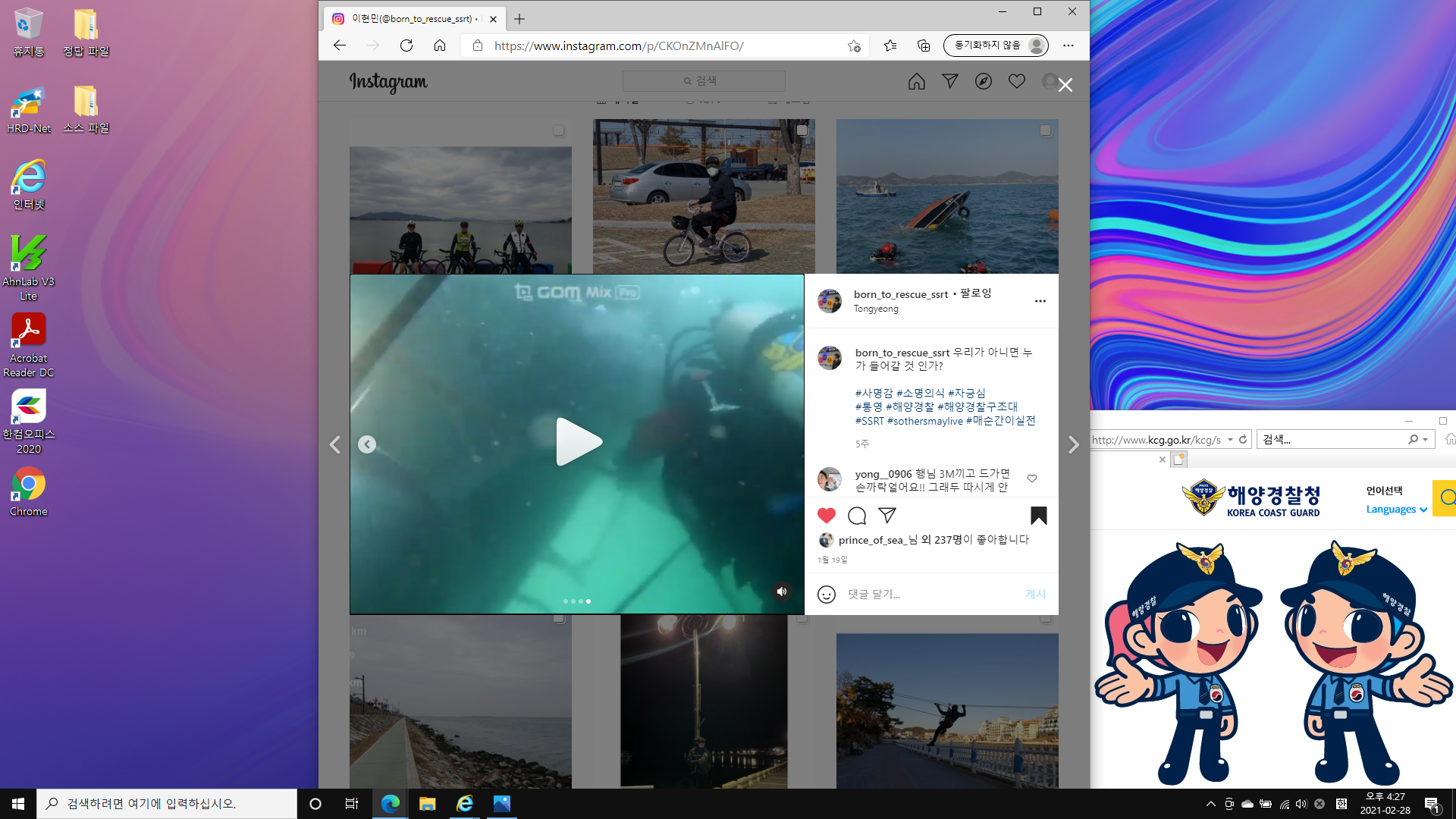Click the Instagram logo
Screen dimensions: 1456x819
(388, 82)
